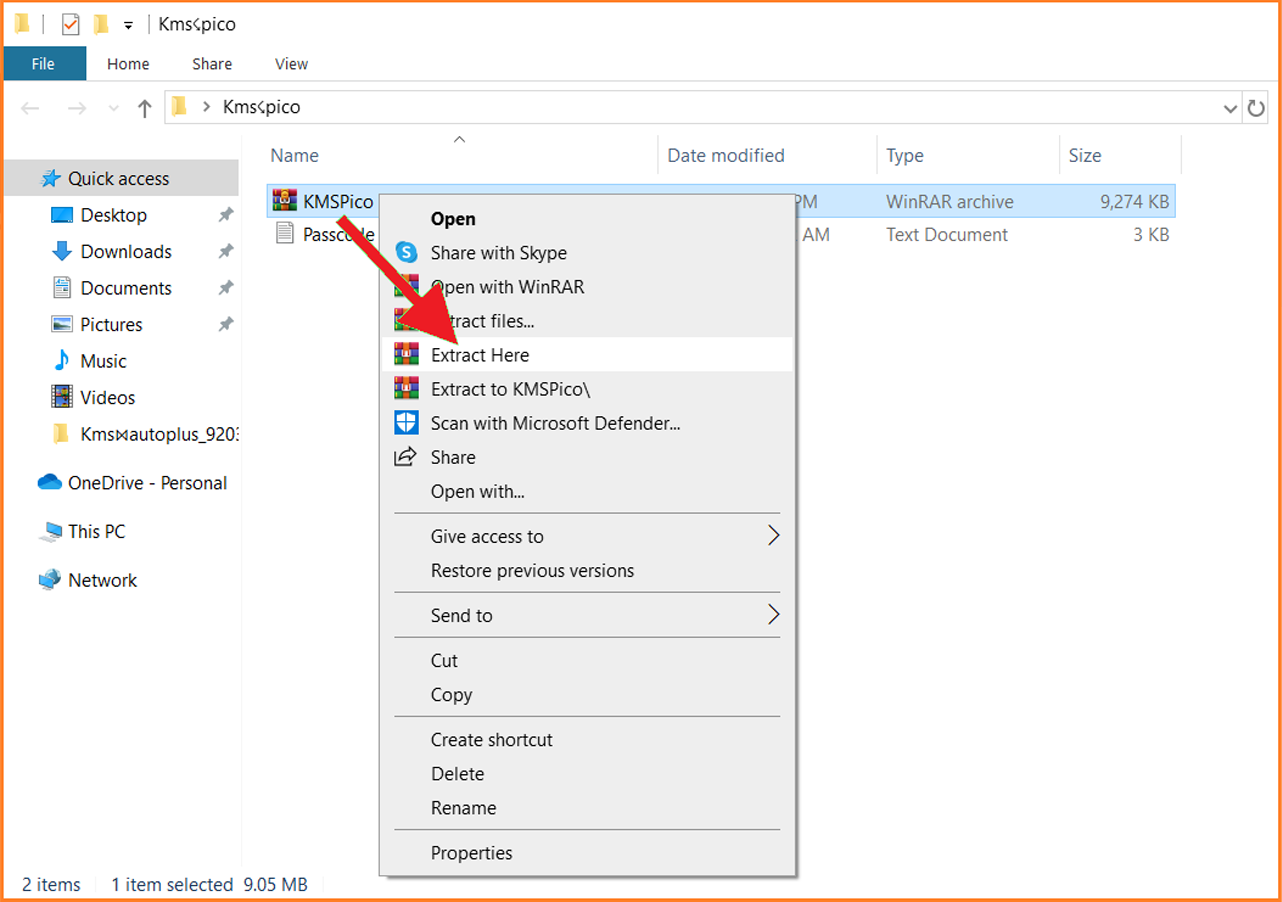Click the WinRAR icon next to Extract Here
The width and height of the screenshot is (1282, 902).
(406, 354)
